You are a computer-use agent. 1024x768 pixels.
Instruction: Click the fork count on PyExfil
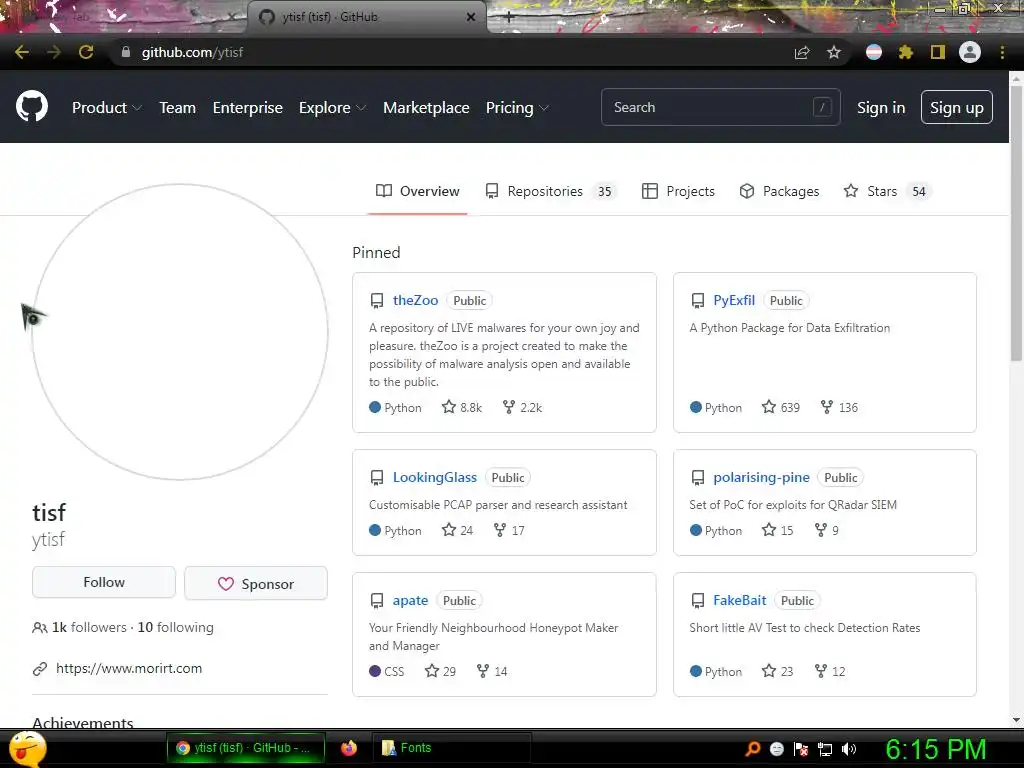pyautogui.click(x=839, y=408)
